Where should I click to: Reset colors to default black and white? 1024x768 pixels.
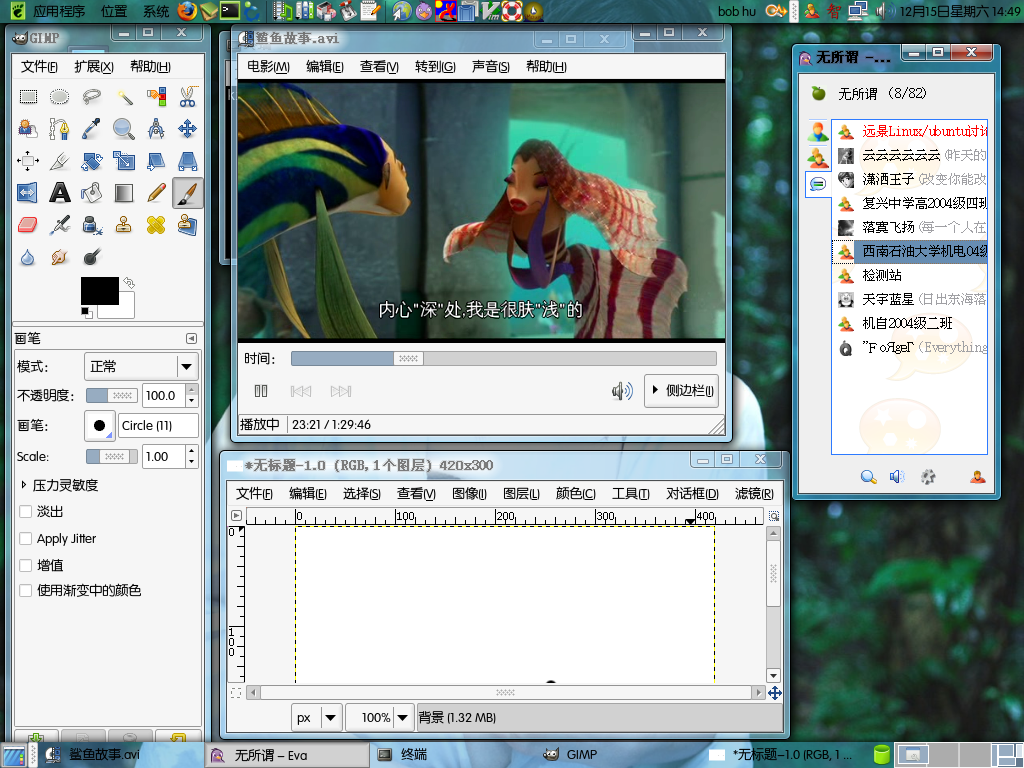(86, 313)
